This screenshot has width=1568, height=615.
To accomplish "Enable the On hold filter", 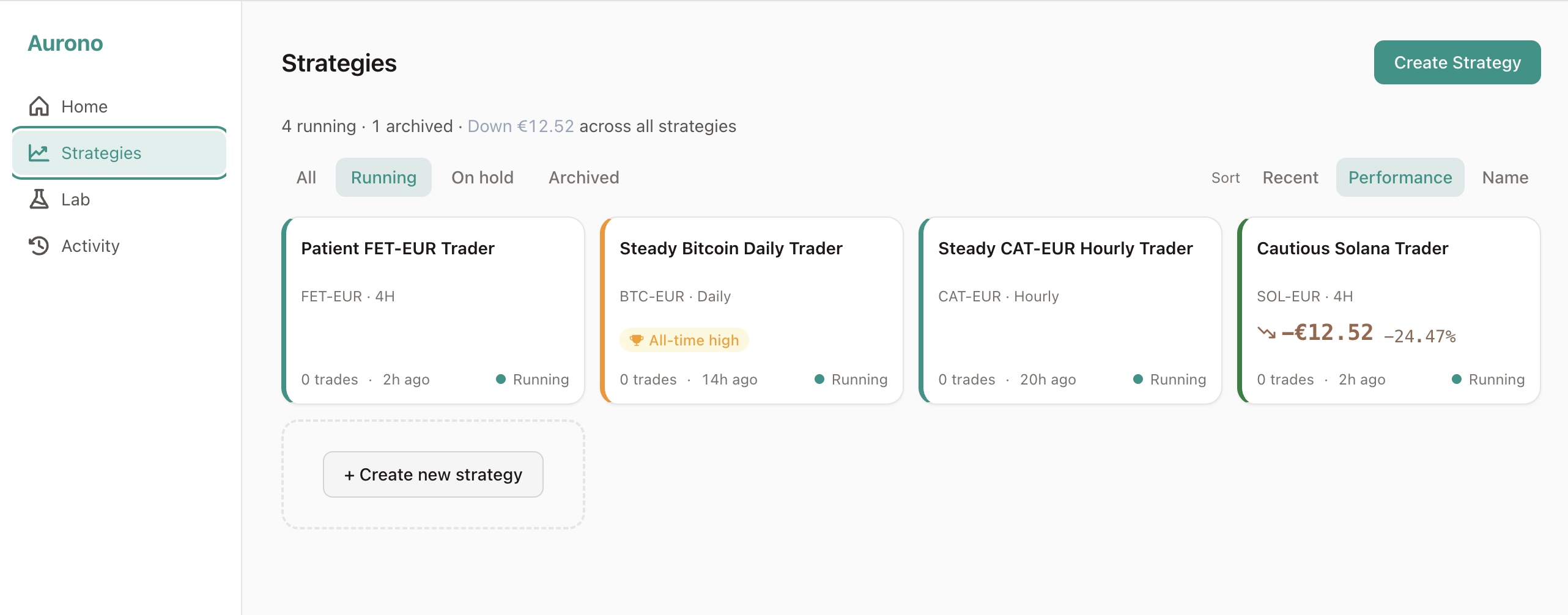I will [483, 177].
